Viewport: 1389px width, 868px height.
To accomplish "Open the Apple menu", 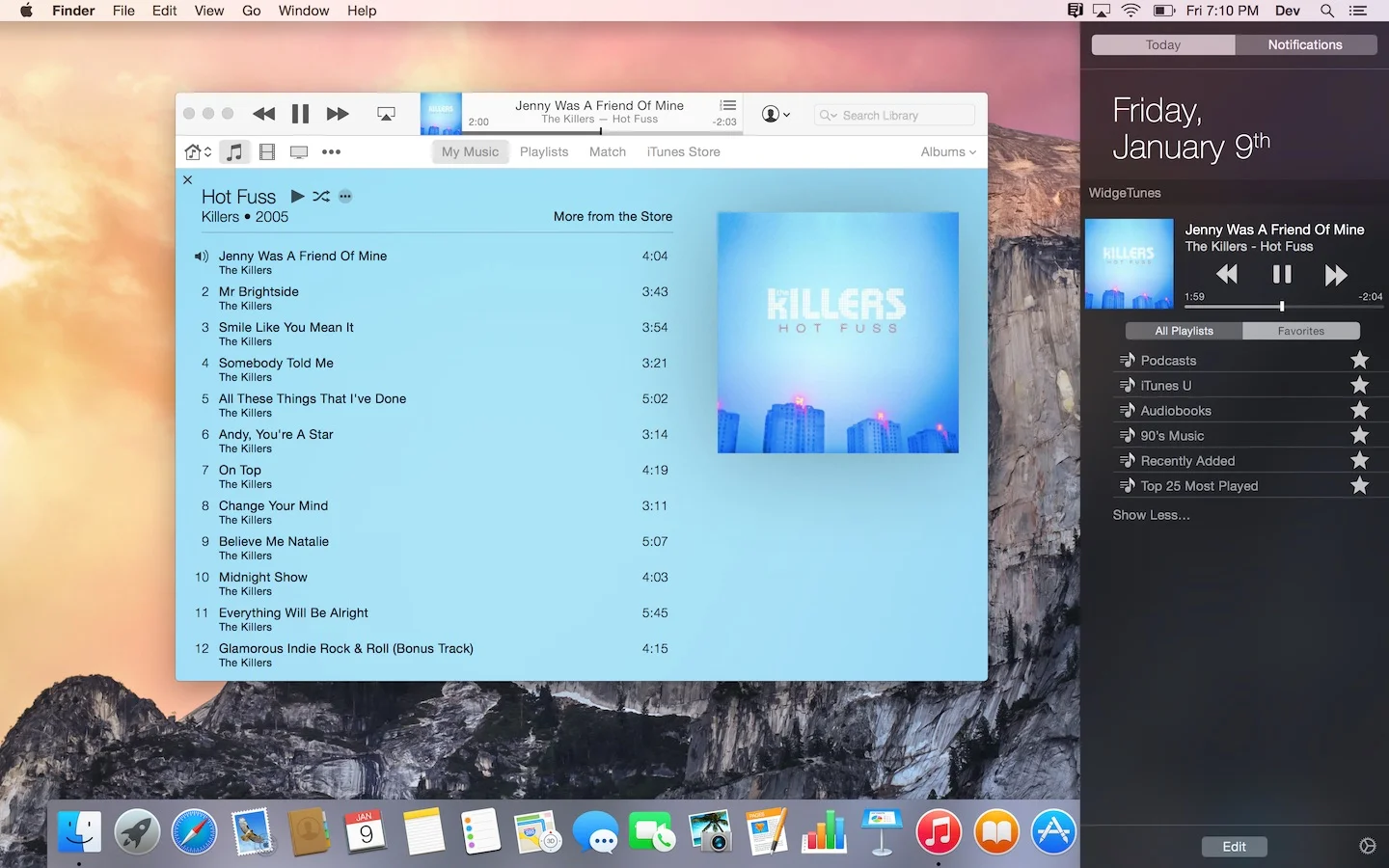I will click(x=26, y=11).
